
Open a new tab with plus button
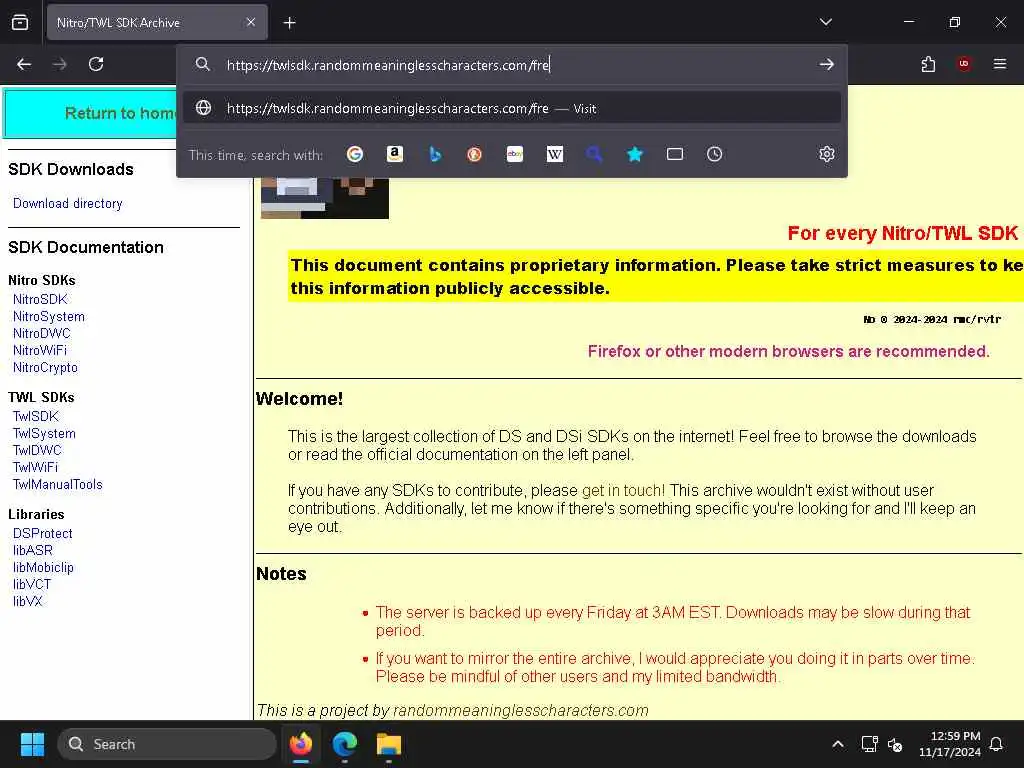(x=289, y=23)
